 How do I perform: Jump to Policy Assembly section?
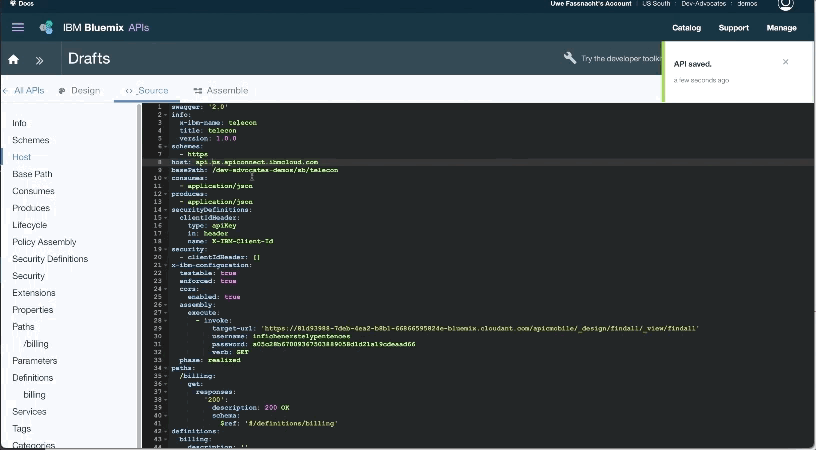pos(44,242)
